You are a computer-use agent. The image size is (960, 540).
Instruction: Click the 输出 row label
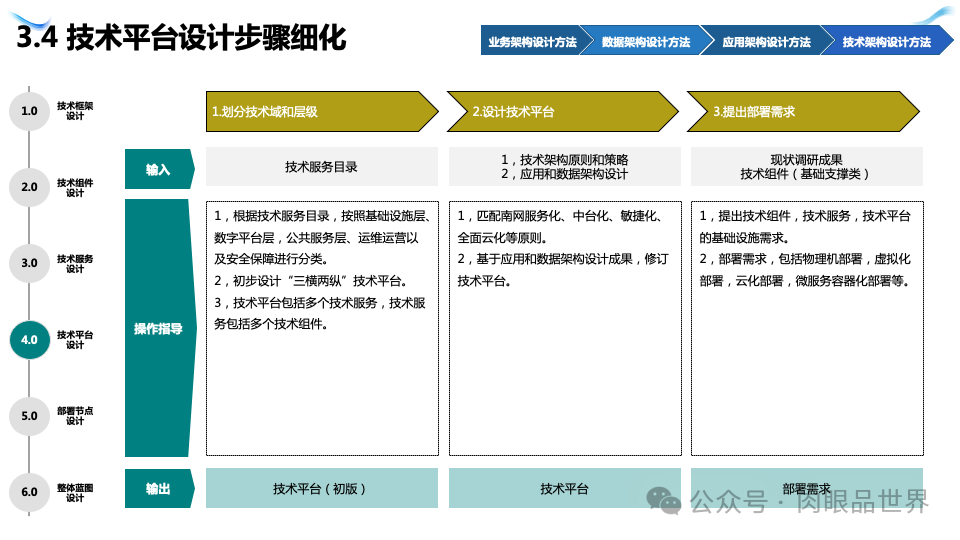point(159,489)
